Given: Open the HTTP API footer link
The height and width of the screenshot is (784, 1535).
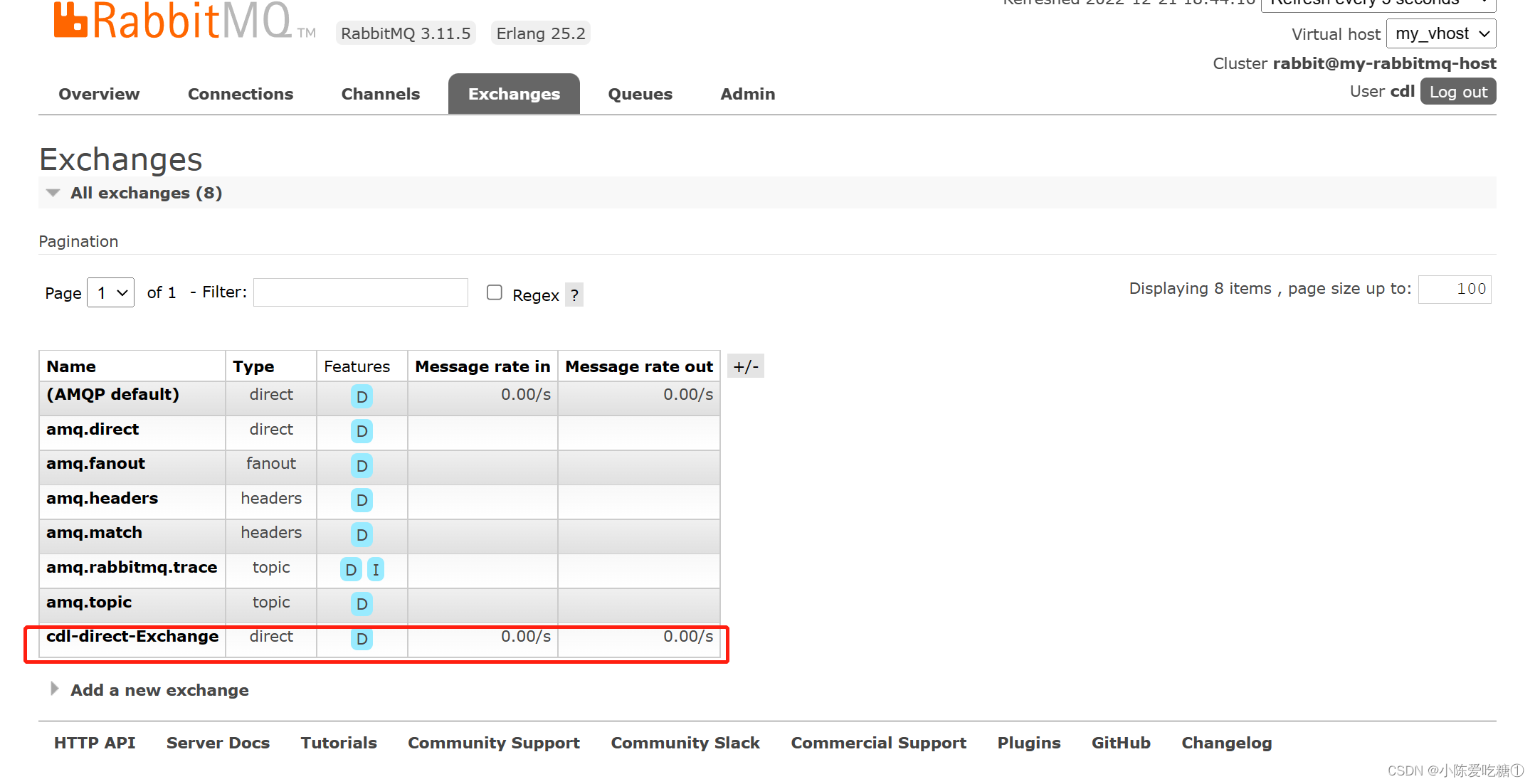Looking at the screenshot, I should pos(95,743).
